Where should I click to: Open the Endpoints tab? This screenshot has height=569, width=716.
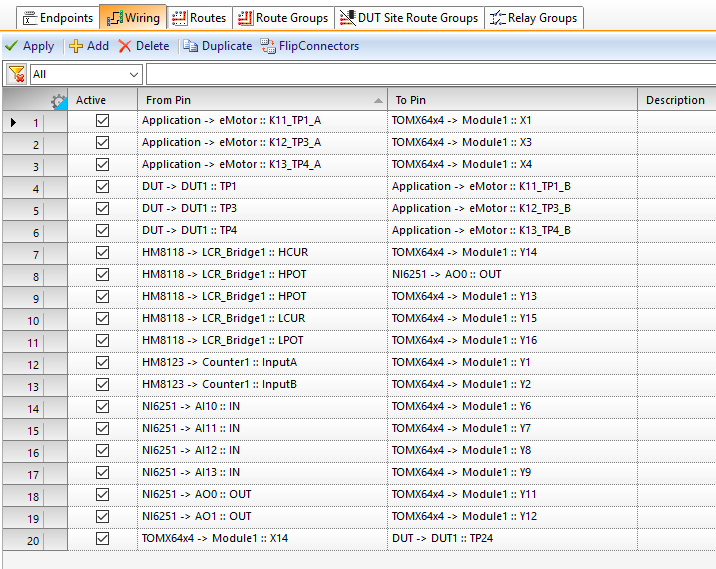pos(58,18)
